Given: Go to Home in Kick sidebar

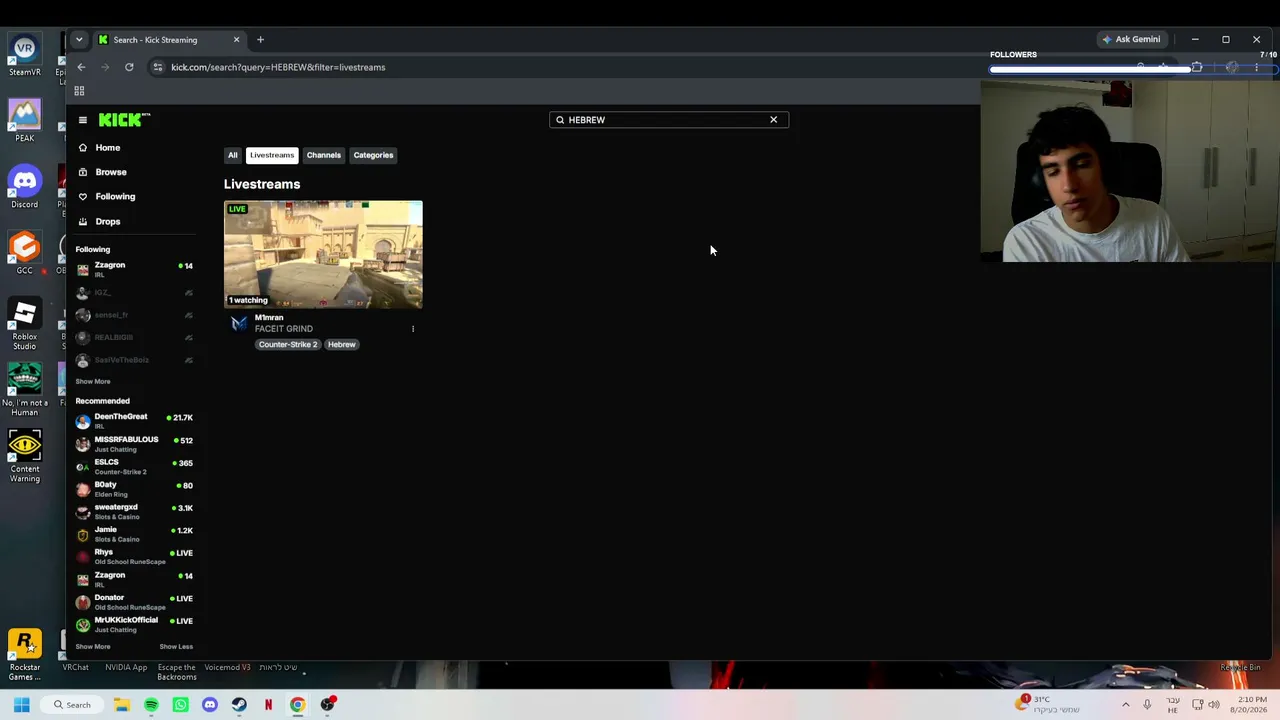Looking at the screenshot, I should click(108, 148).
